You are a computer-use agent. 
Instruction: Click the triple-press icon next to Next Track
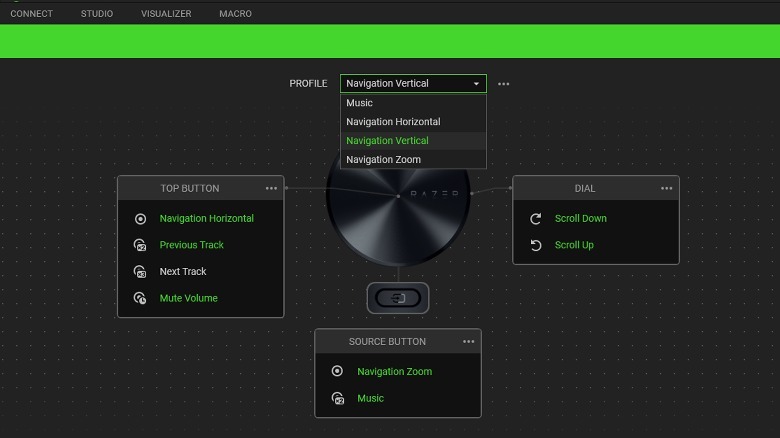(x=140, y=272)
